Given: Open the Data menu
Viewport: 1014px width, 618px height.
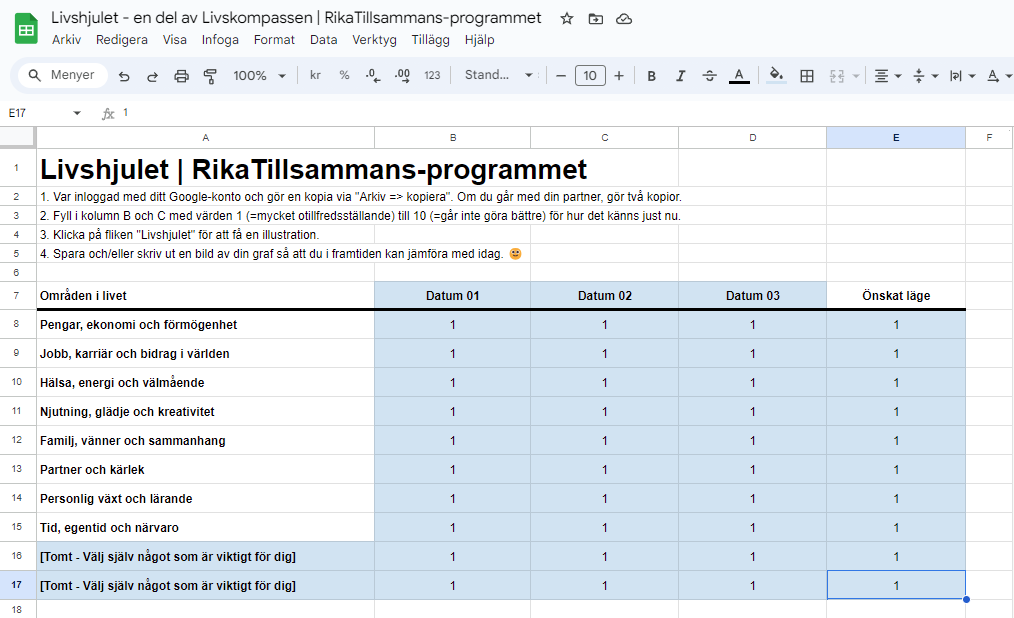Looking at the screenshot, I should pyautogui.click(x=323, y=39).
